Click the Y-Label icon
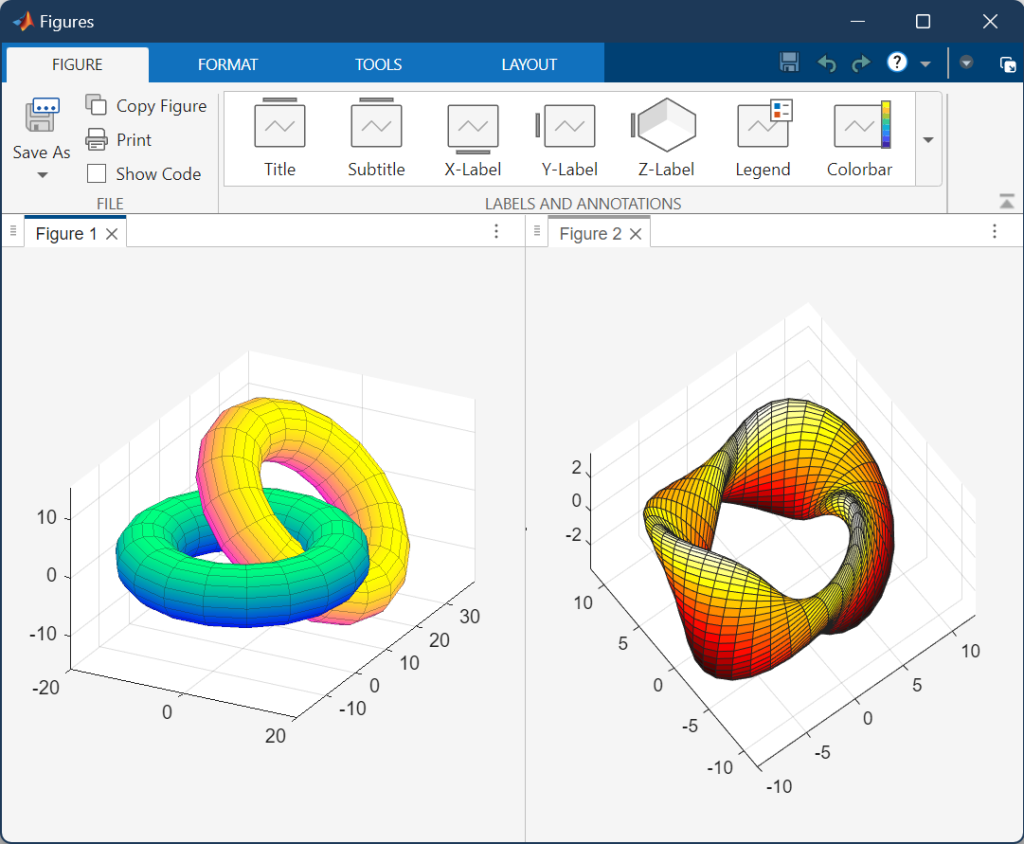 [568, 127]
